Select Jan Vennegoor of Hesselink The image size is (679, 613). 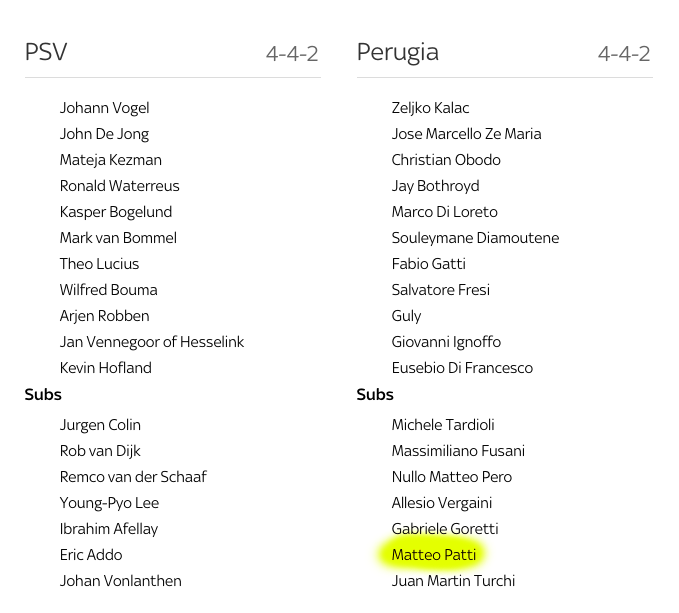pyautogui.click(x=152, y=342)
